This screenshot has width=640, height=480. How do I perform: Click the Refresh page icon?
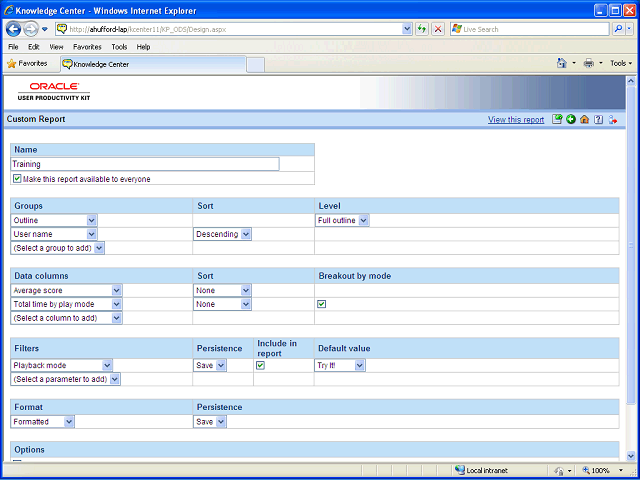(x=422, y=29)
